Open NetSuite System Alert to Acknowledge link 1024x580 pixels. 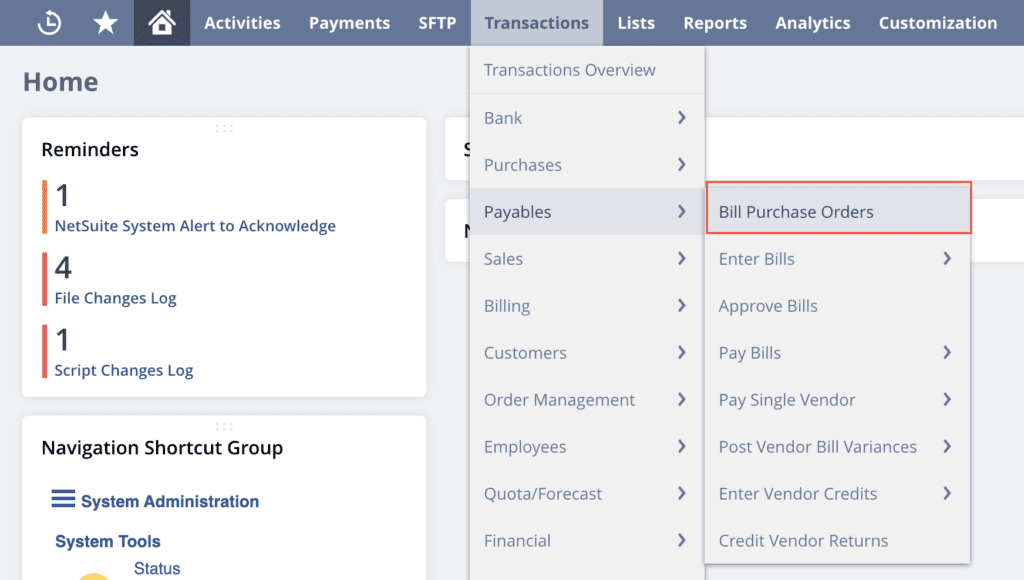195,226
